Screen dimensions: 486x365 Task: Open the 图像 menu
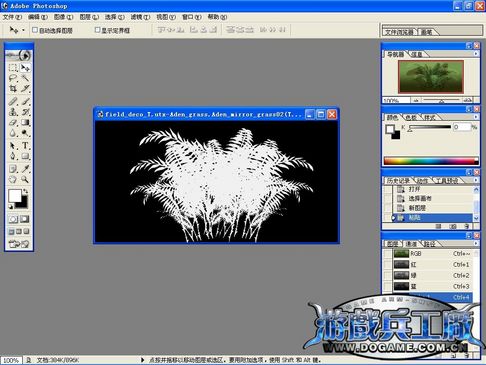pos(63,17)
